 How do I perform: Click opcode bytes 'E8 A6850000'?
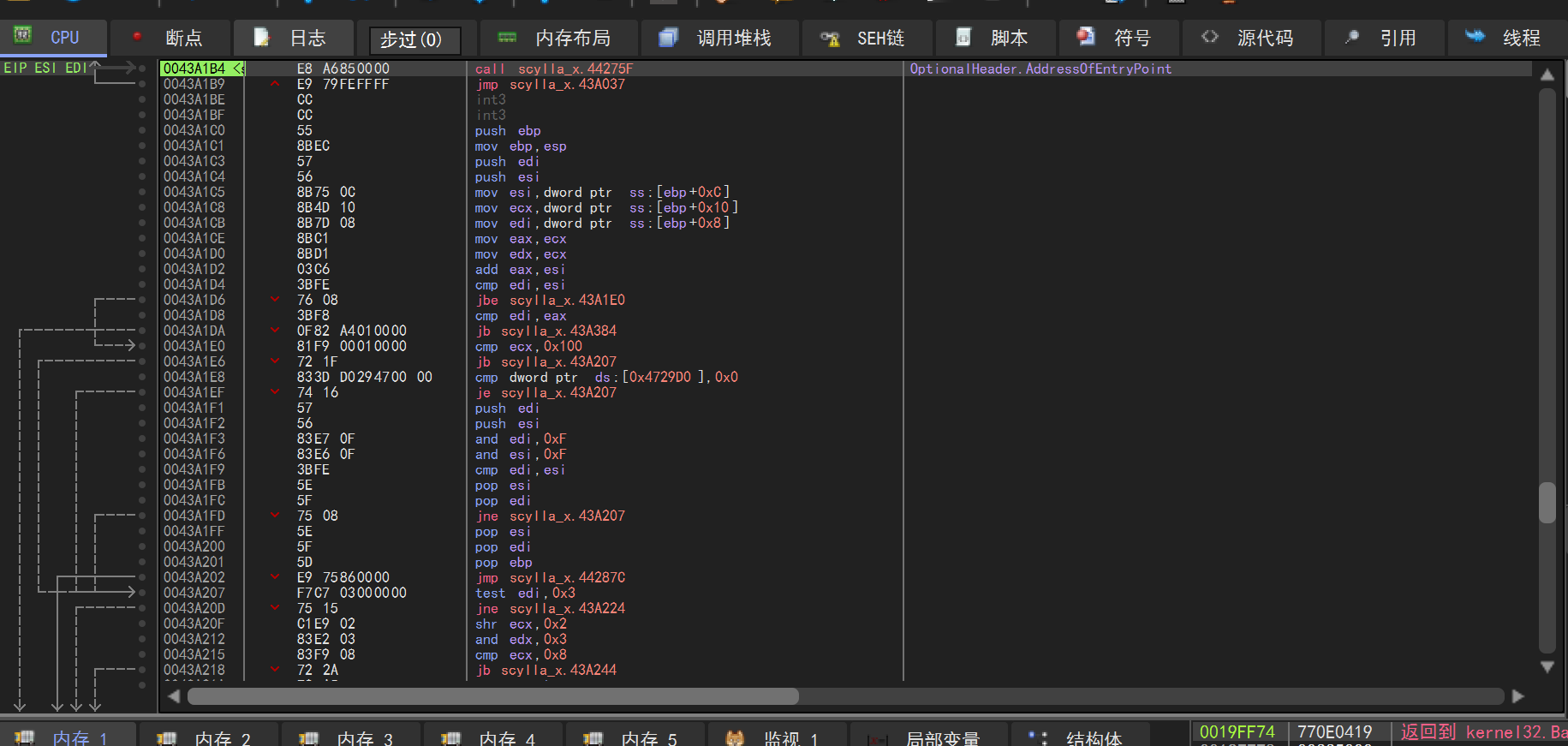coord(343,69)
